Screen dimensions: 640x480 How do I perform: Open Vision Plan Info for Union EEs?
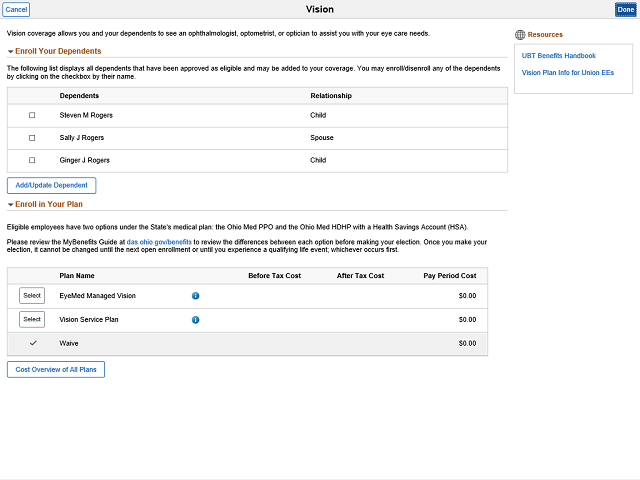click(x=568, y=73)
